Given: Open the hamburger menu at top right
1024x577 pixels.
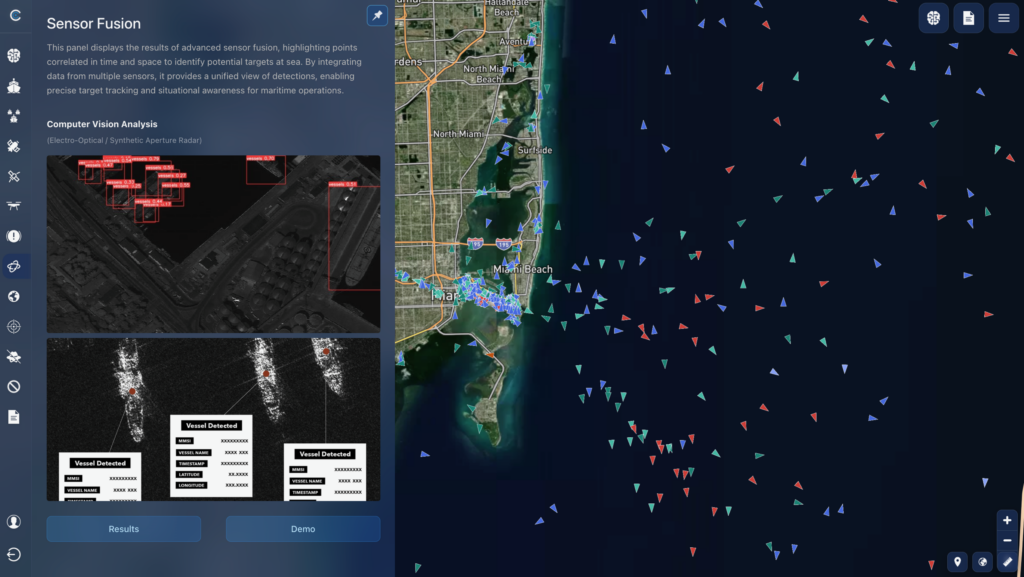Looking at the screenshot, I should (1003, 18).
